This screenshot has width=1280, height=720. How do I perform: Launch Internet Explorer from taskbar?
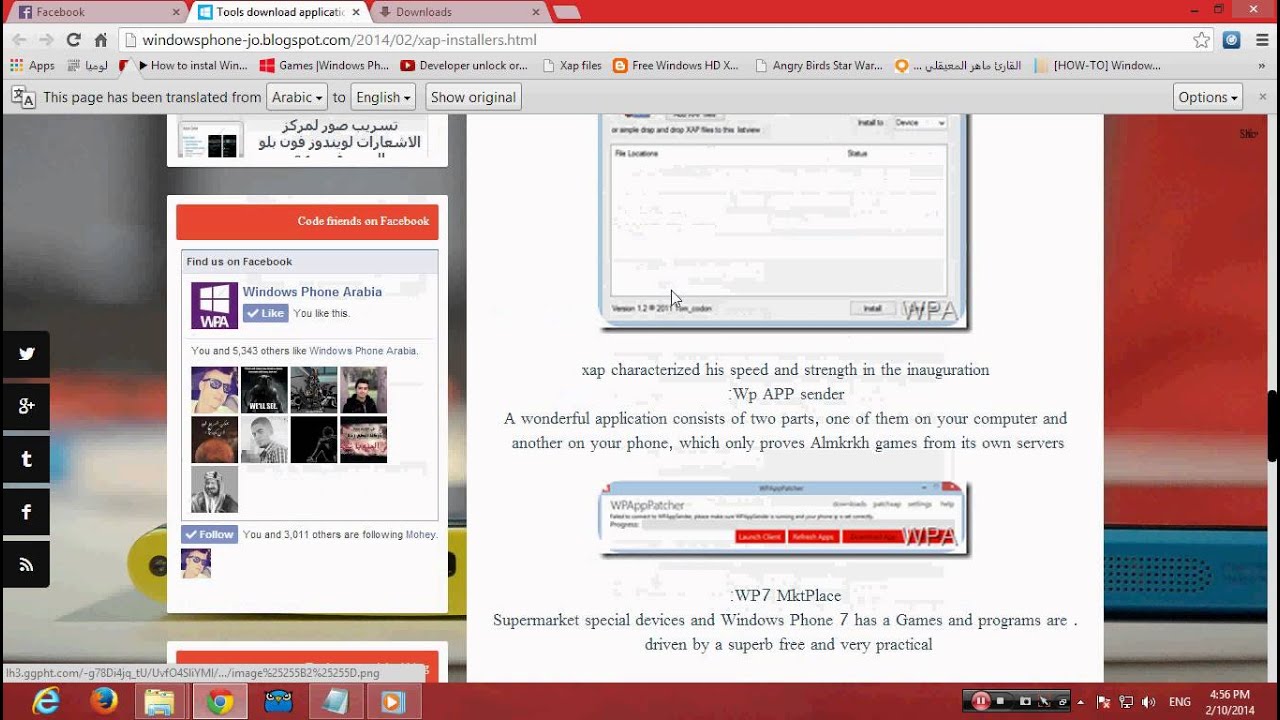pos(47,702)
